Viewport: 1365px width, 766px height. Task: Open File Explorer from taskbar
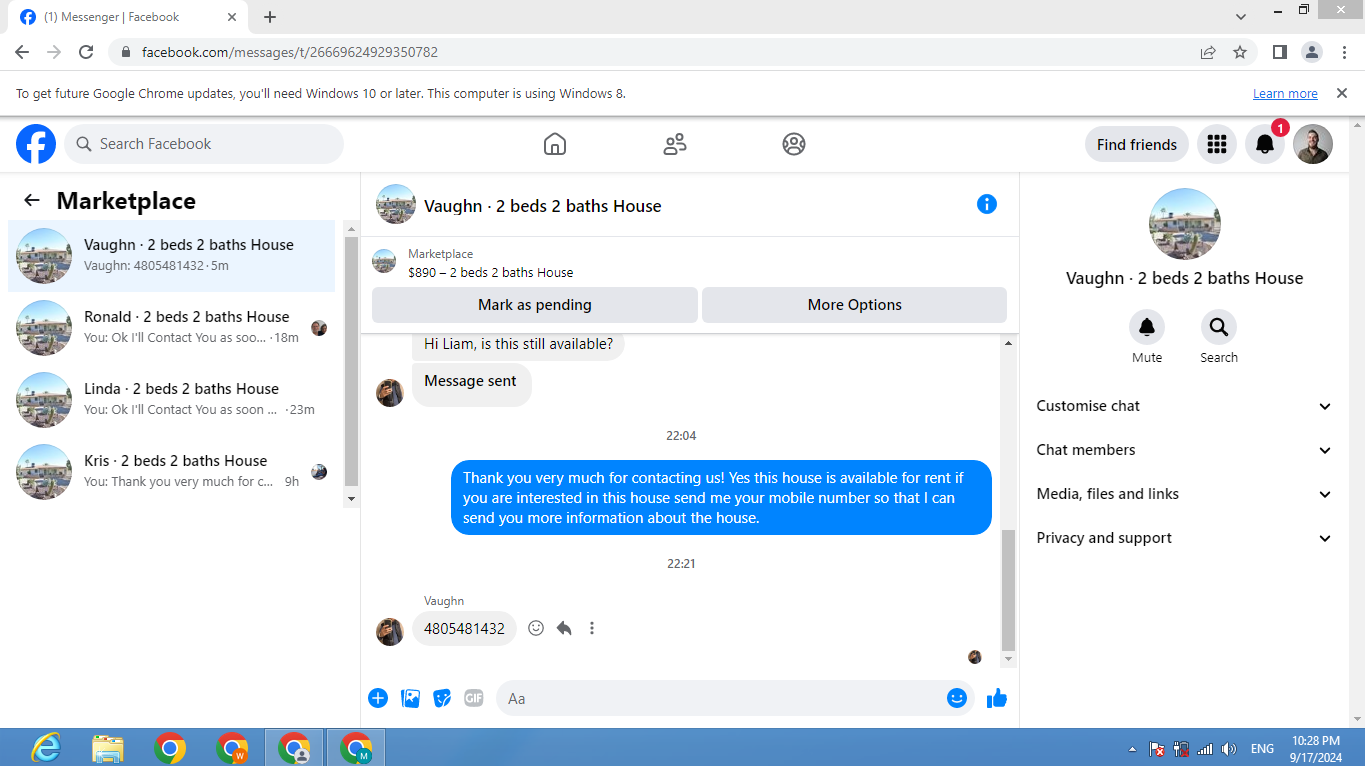108,748
